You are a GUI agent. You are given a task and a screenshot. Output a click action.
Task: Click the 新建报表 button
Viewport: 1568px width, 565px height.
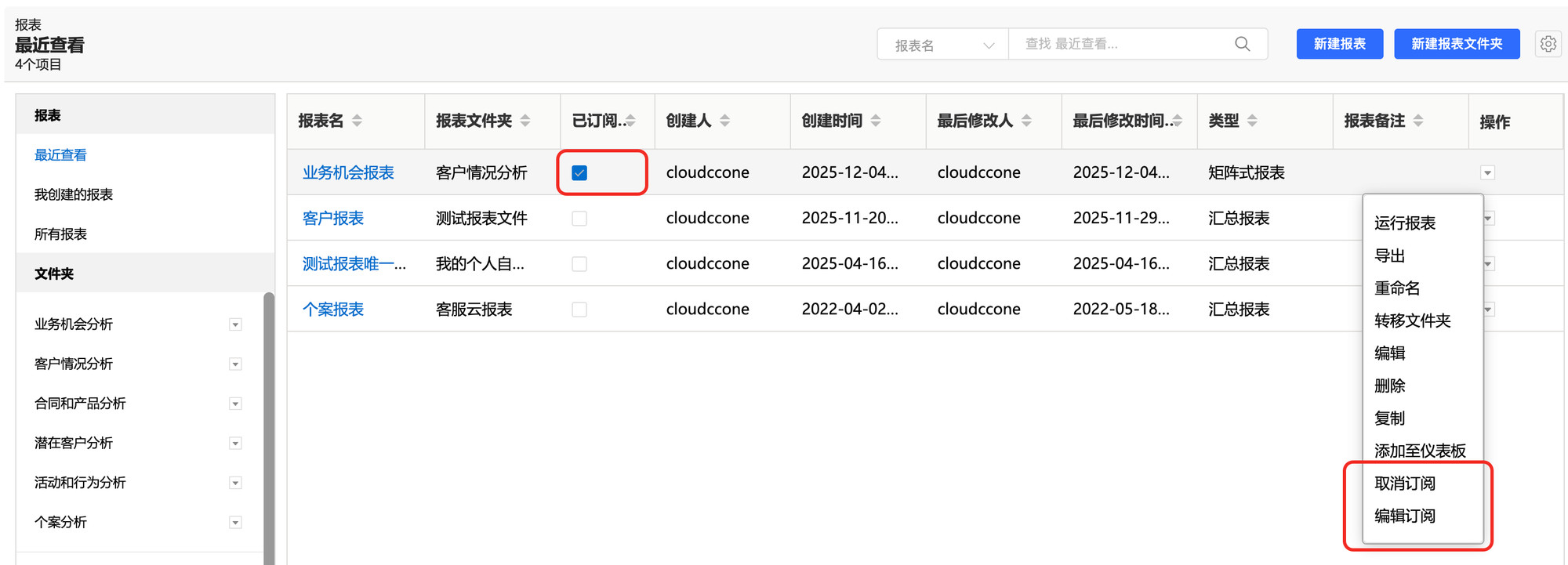1339,44
